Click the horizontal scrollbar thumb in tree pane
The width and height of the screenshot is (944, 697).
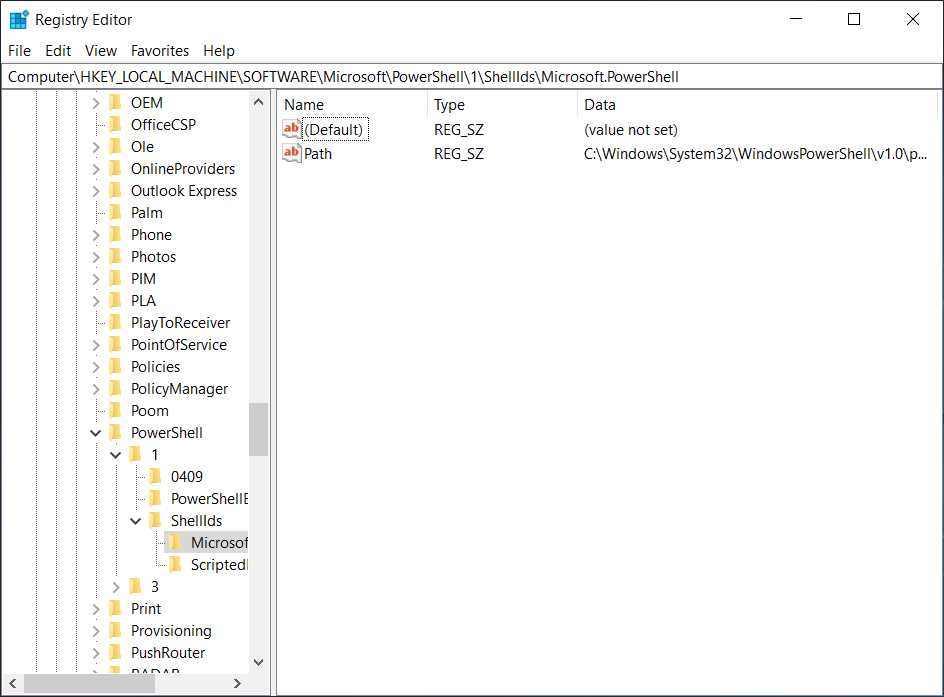(x=89, y=683)
